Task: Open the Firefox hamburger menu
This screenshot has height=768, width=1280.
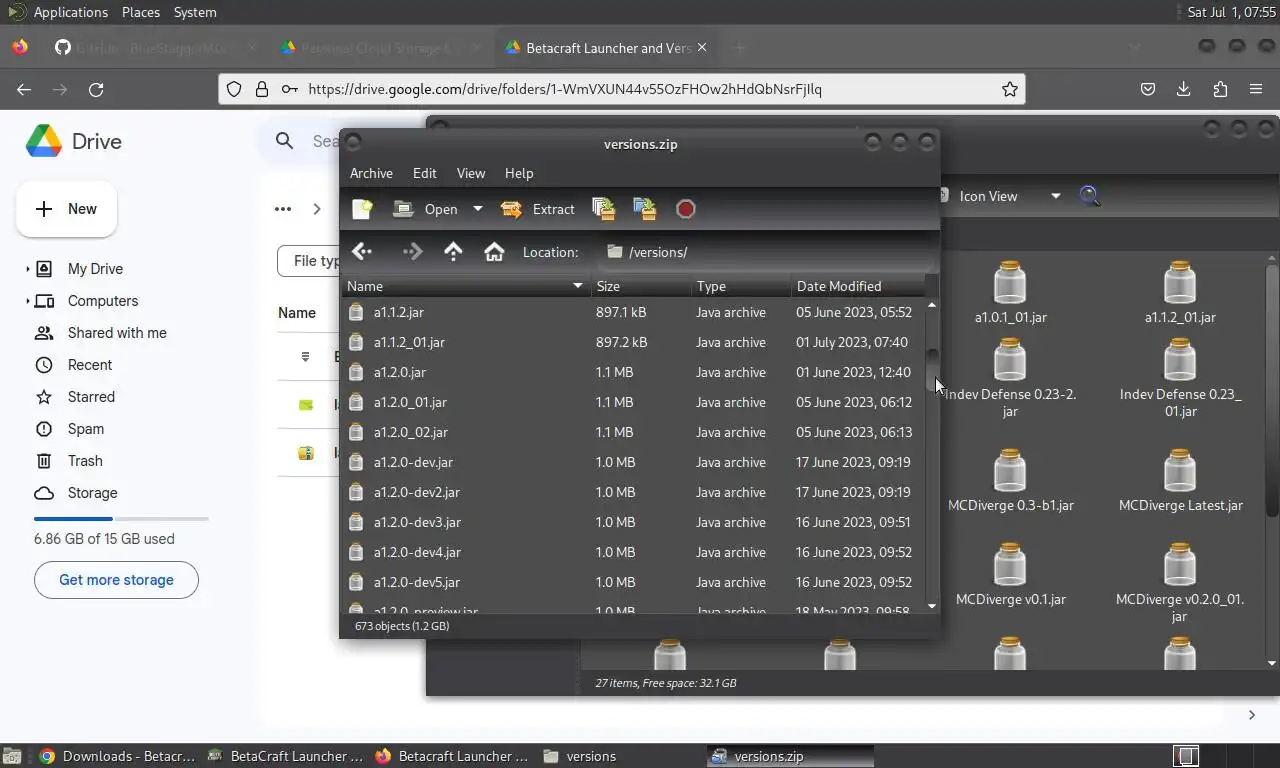Action: [x=1256, y=89]
